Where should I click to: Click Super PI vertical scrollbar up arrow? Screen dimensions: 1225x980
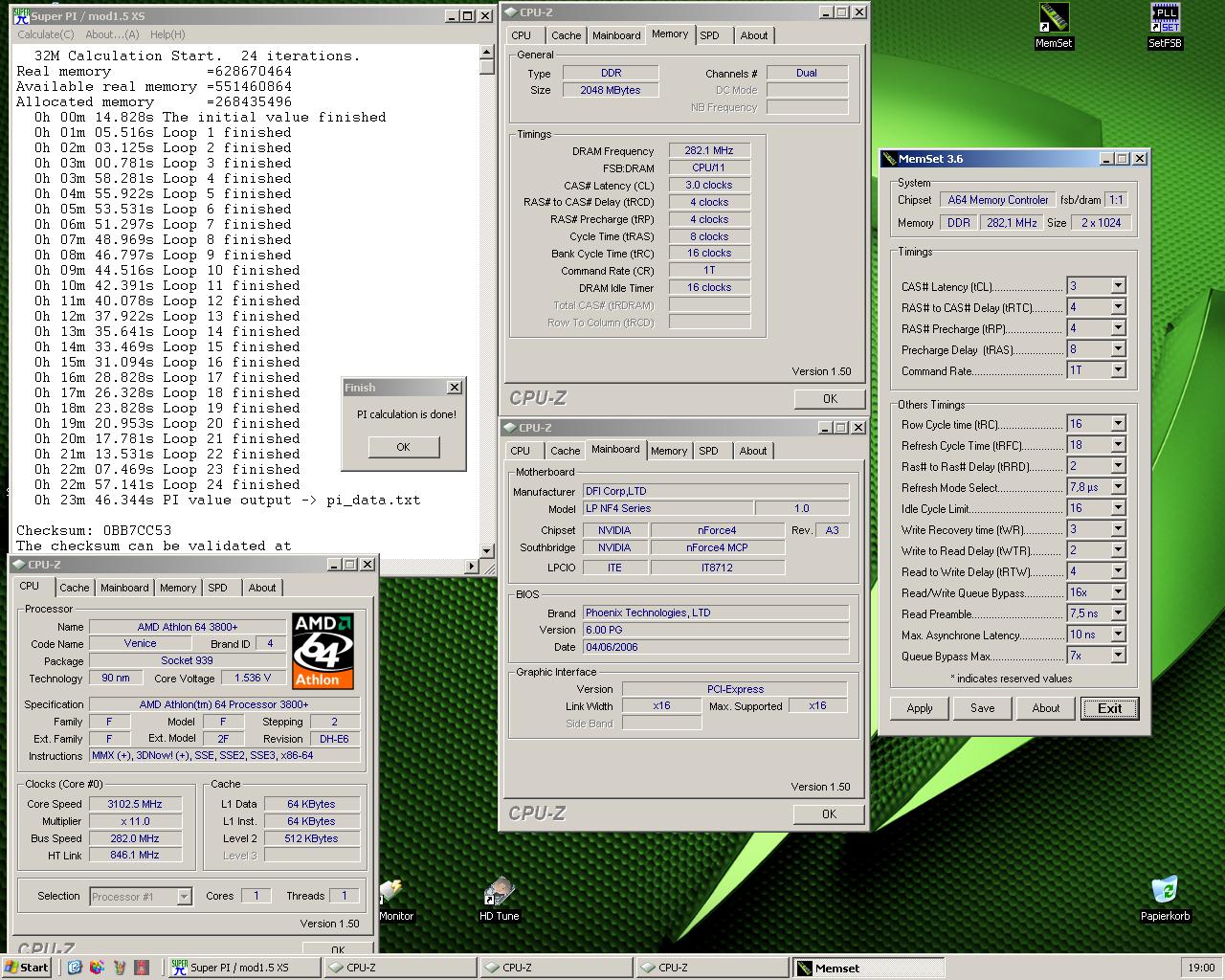(487, 53)
